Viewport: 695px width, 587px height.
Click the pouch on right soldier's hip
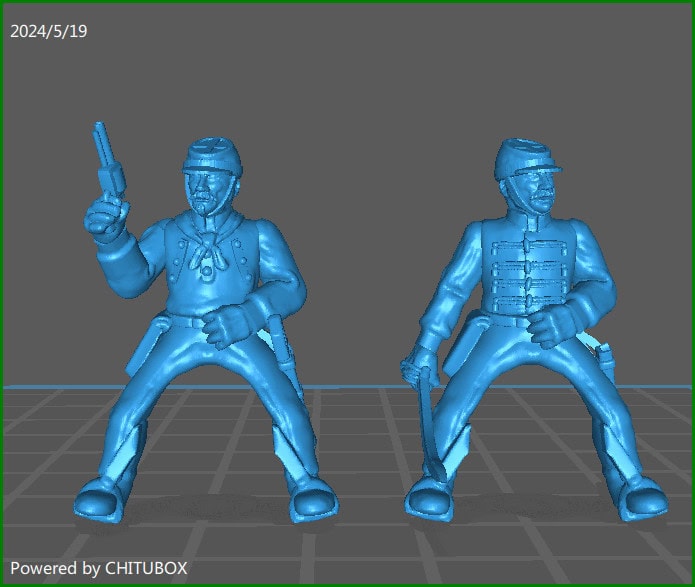click(600, 357)
